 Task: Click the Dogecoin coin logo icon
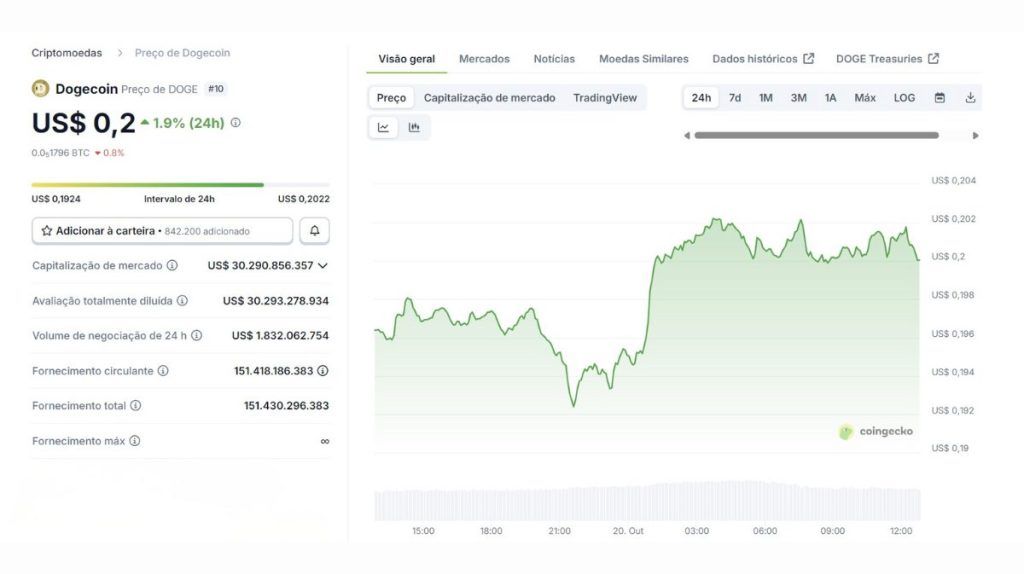[40, 89]
